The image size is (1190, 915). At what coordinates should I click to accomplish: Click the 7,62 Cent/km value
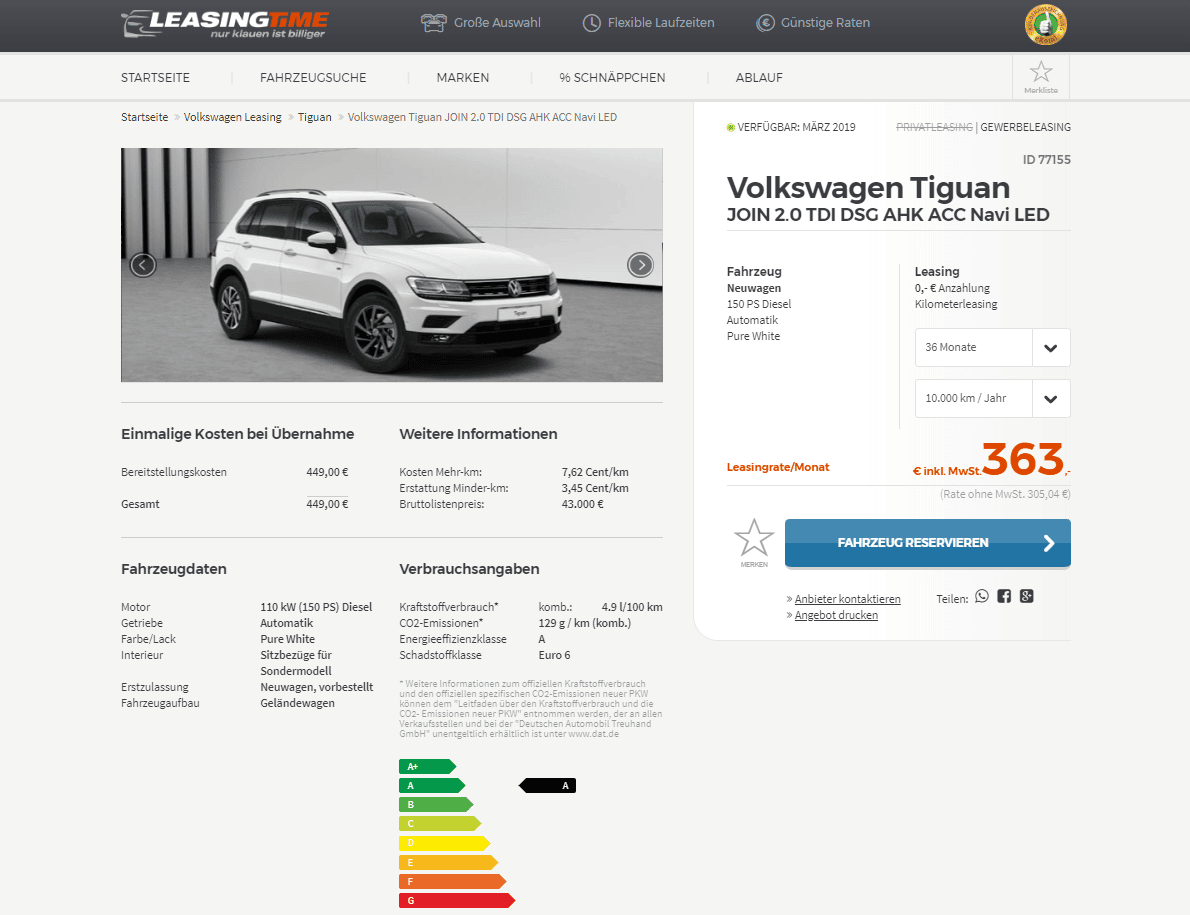pyautogui.click(x=595, y=472)
